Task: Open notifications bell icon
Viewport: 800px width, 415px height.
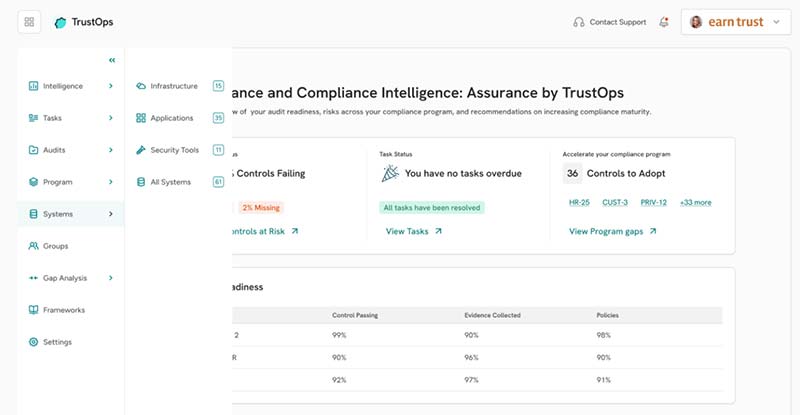Action: click(664, 22)
